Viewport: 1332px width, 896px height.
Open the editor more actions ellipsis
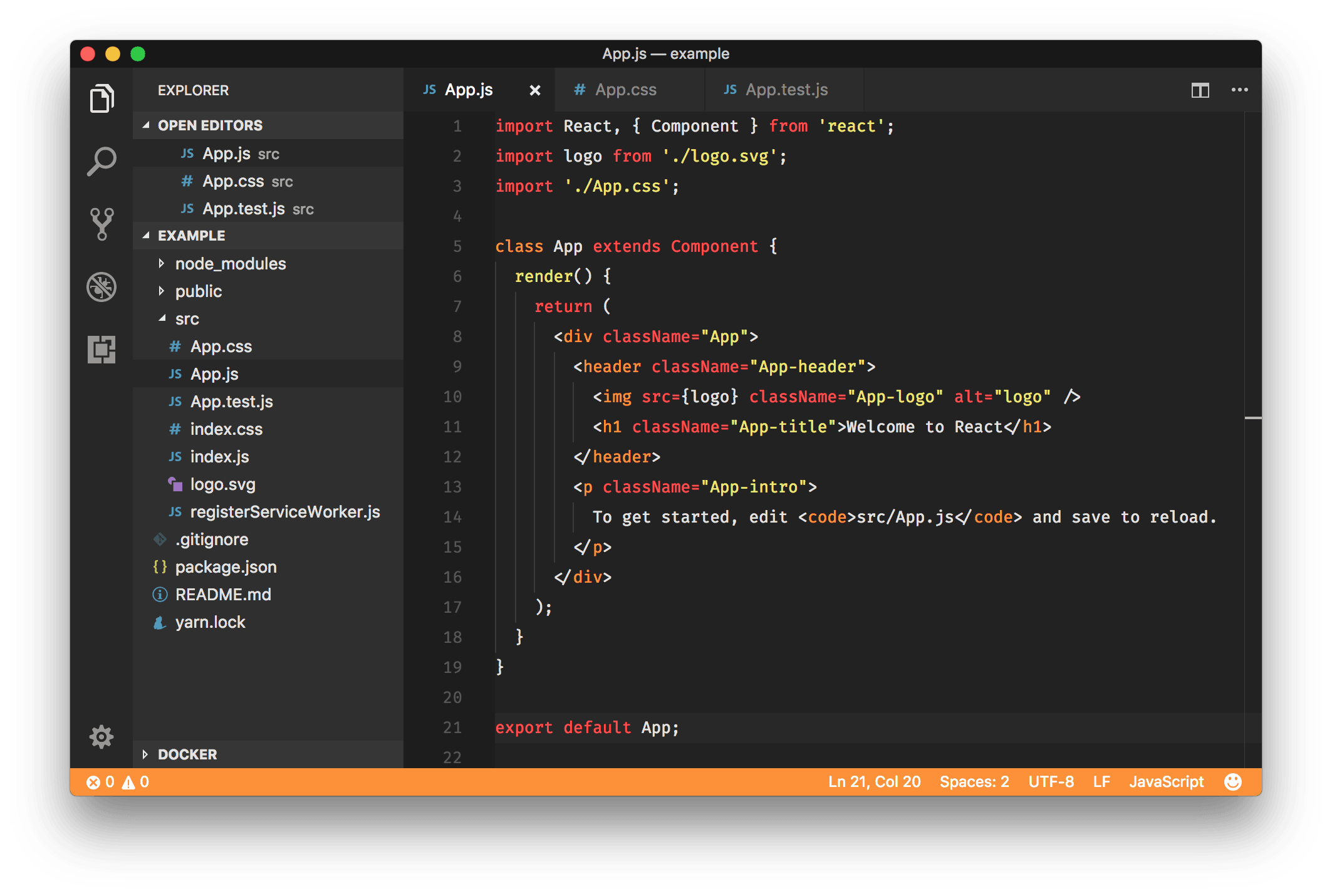click(x=1239, y=90)
